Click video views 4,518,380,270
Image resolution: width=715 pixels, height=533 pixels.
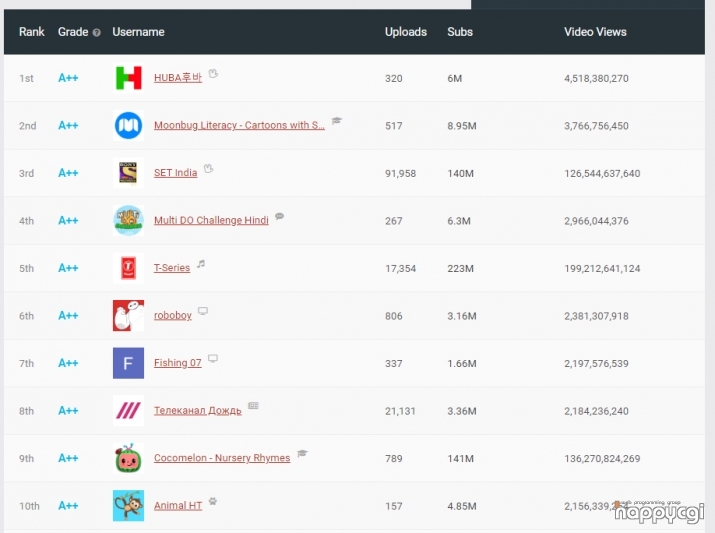coord(596,78)
